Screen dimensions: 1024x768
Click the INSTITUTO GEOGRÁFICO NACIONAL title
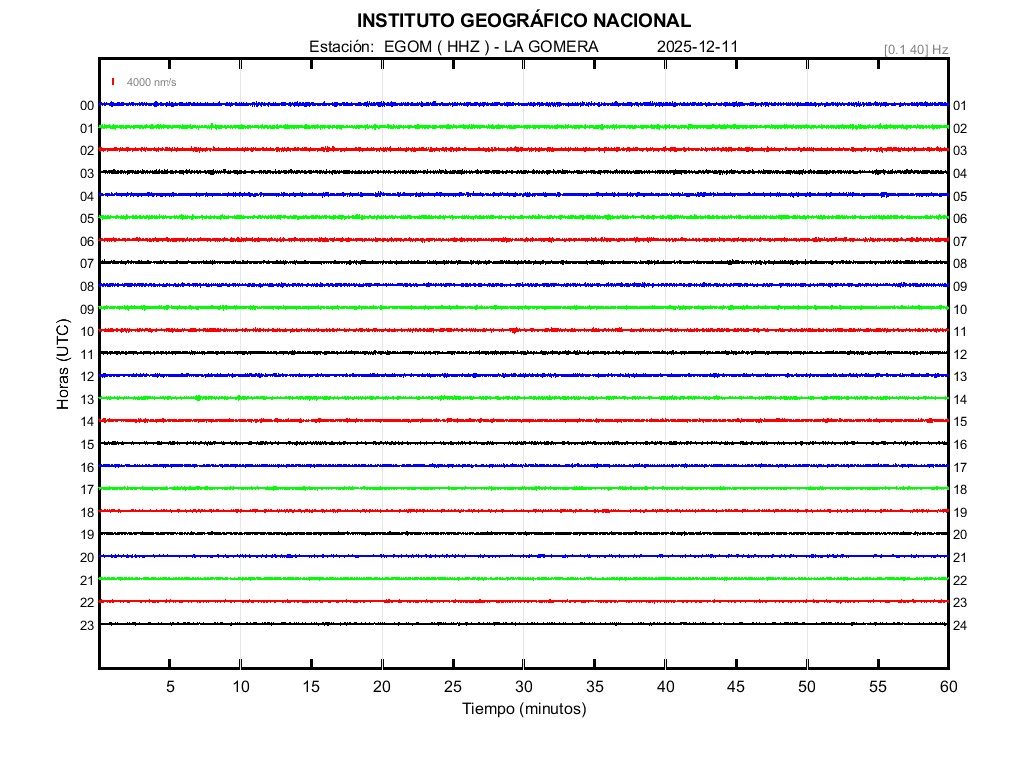pos(523,21)
